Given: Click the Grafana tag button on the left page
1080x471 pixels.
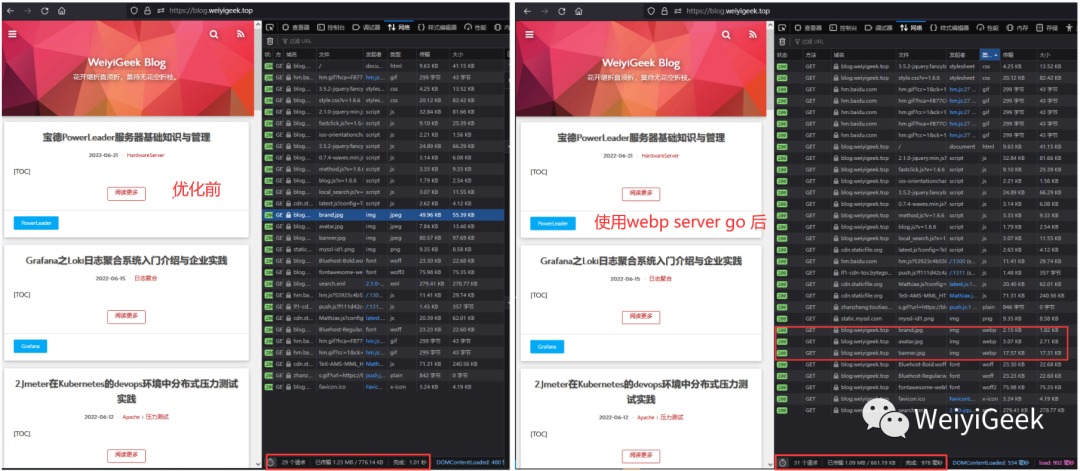Looking at the screenshot, I should pyautogui.click(x=30, y=346).
